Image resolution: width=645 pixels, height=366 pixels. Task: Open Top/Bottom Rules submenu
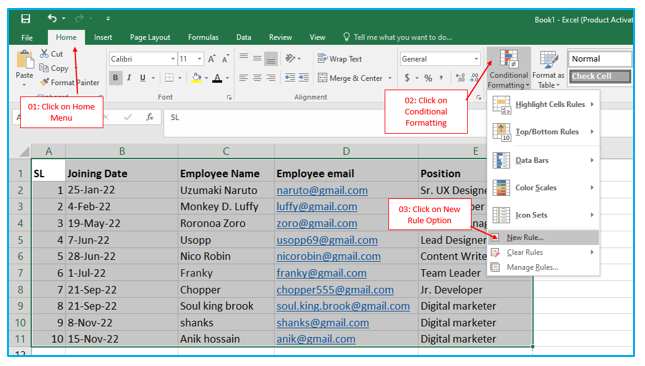(543, 132)
